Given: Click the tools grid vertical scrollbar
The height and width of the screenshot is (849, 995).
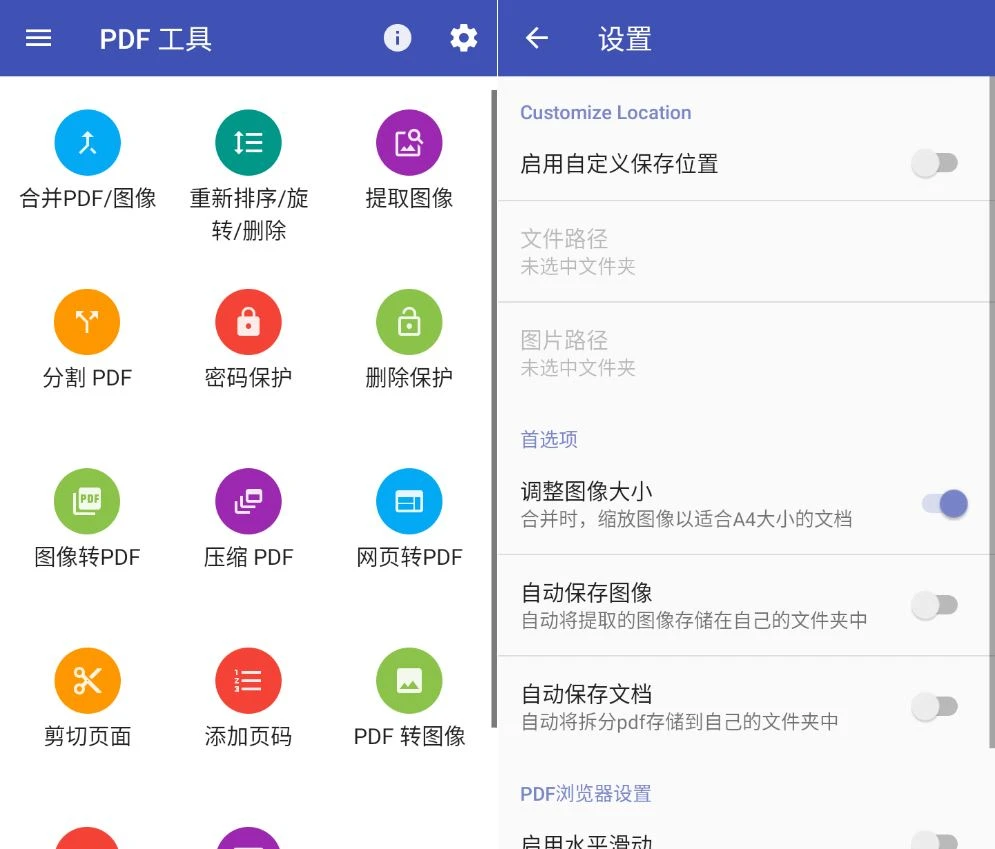Looking at the screenshot, I should click(x=494, y=409).
